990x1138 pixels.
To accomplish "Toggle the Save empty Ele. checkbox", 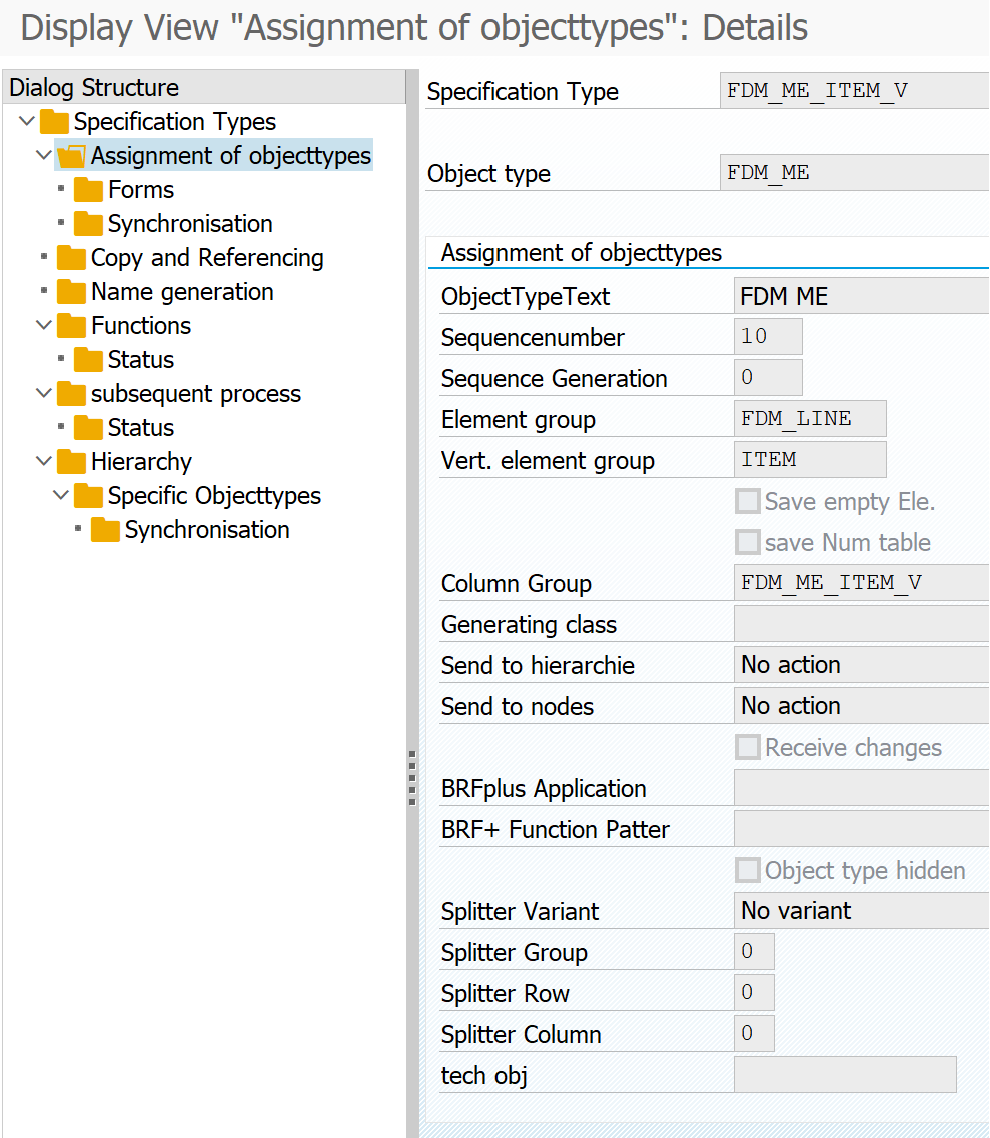I will point(747,502).
